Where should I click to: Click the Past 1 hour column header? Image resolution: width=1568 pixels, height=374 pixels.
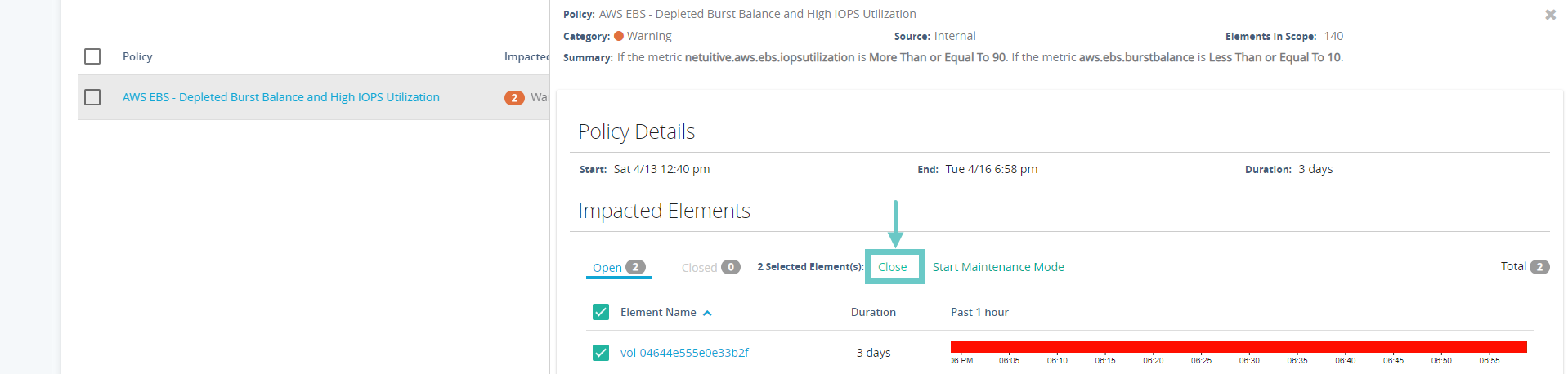pos(979,312)
